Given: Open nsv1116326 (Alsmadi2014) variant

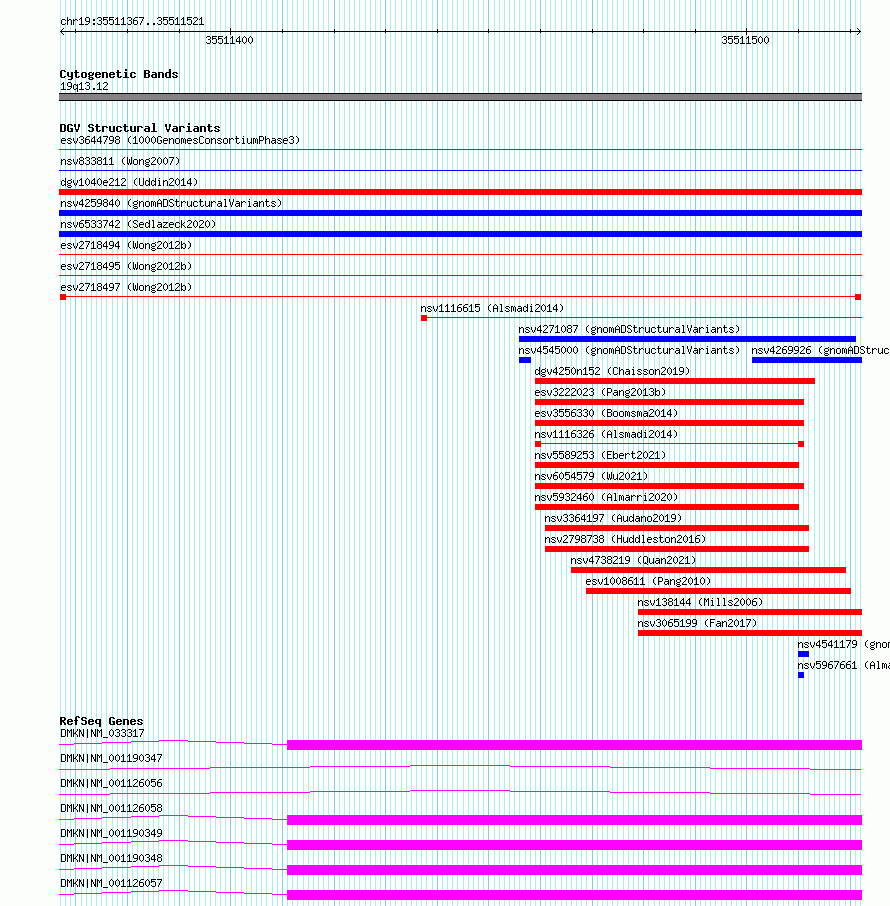Looking at the screenshot, I should tap(606, 435).
